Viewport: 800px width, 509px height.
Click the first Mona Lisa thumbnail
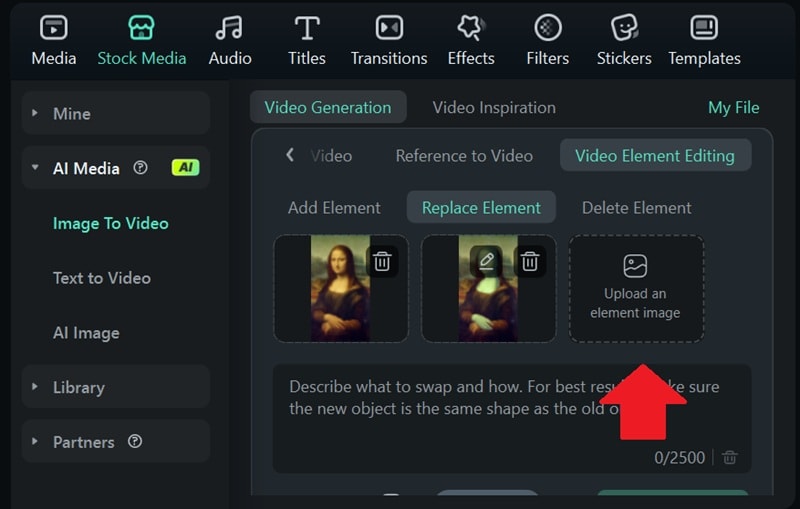click(x=340, y=288)
